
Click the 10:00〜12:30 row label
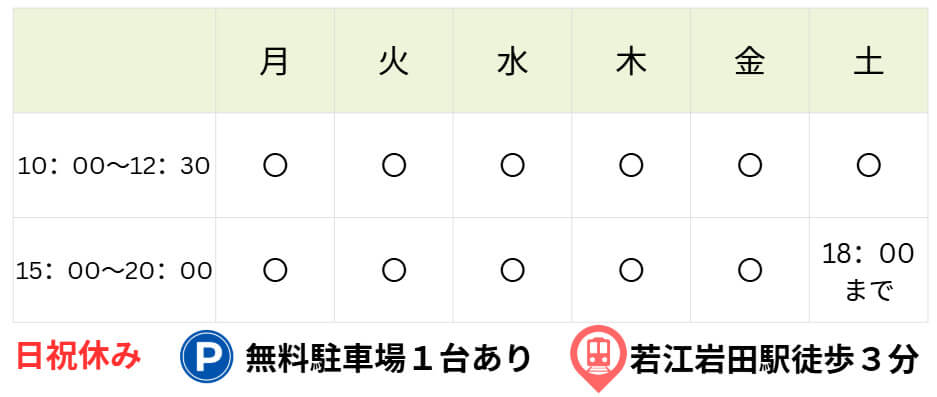(x=114, y=166)
